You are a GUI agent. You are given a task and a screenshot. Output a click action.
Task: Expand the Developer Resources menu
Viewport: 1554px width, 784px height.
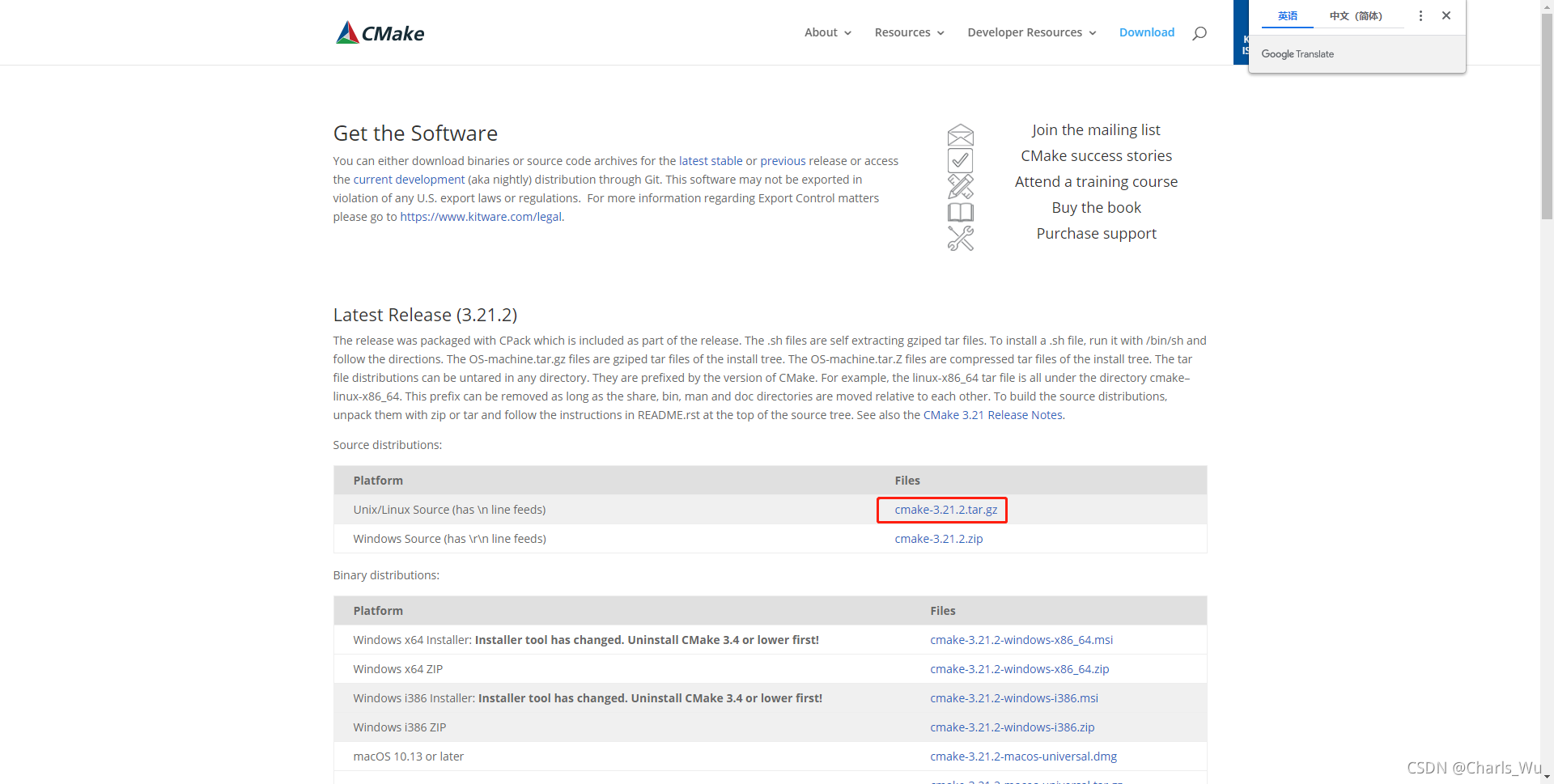click(1032, 32)
